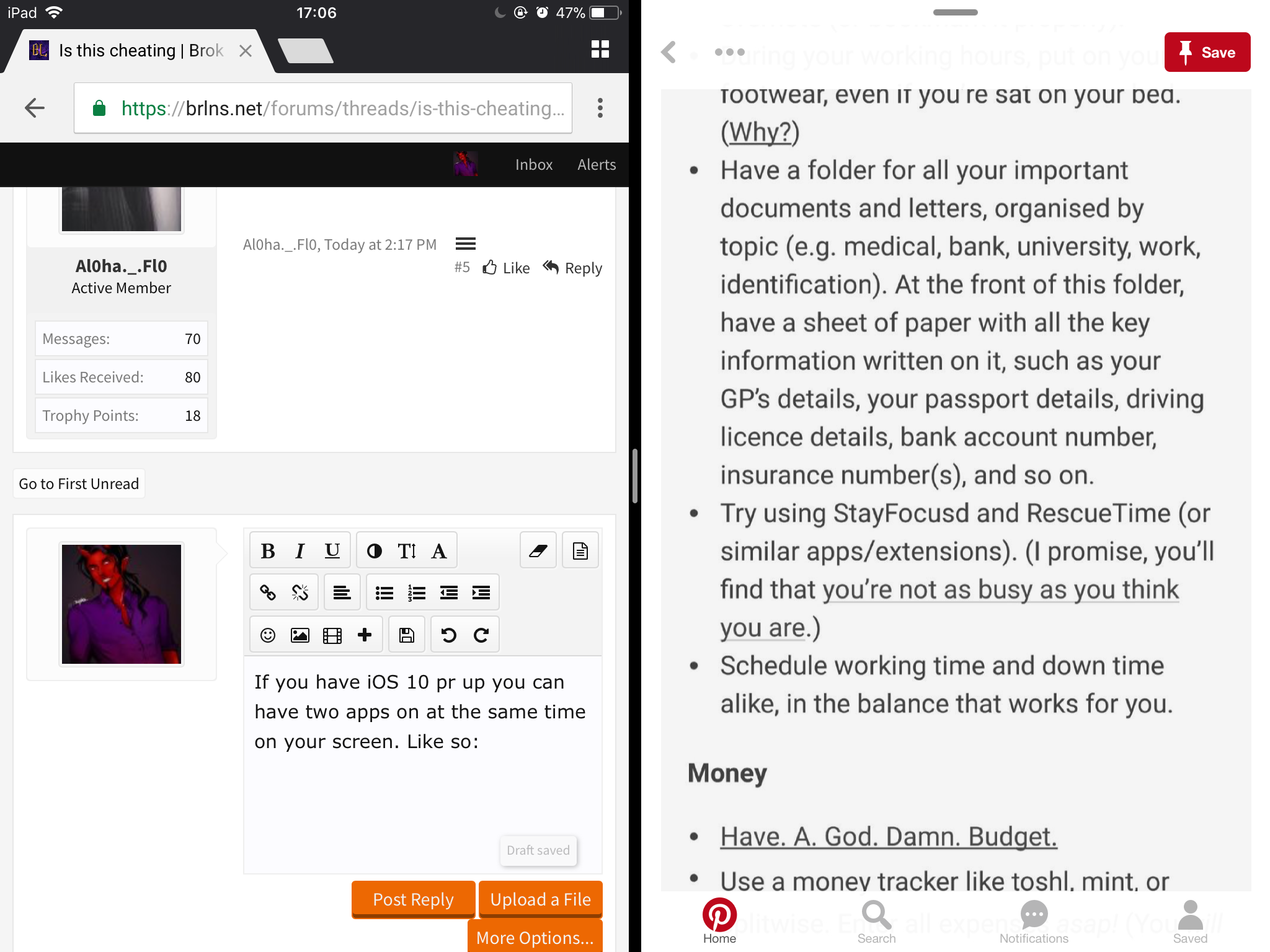
Task: Click the post timestamp 'Today at 2:17 PM'
Action: (x=380, y=245)
